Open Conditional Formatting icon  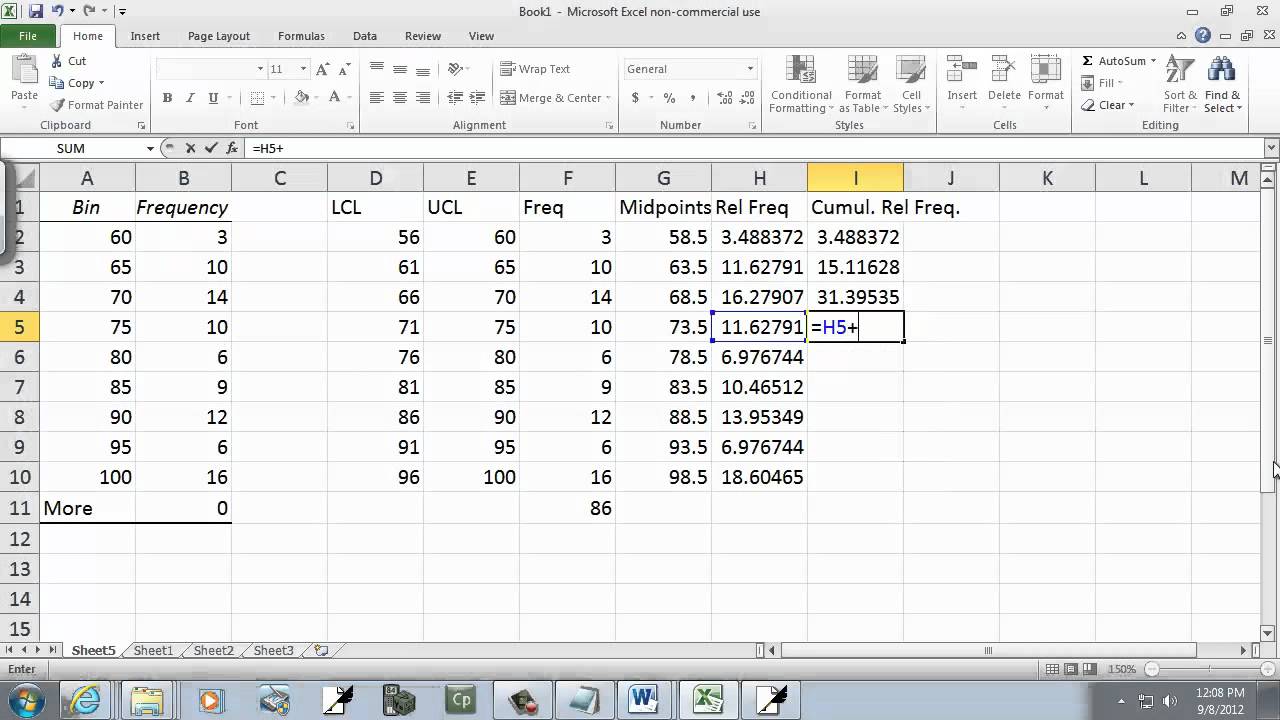click(800, 70)
